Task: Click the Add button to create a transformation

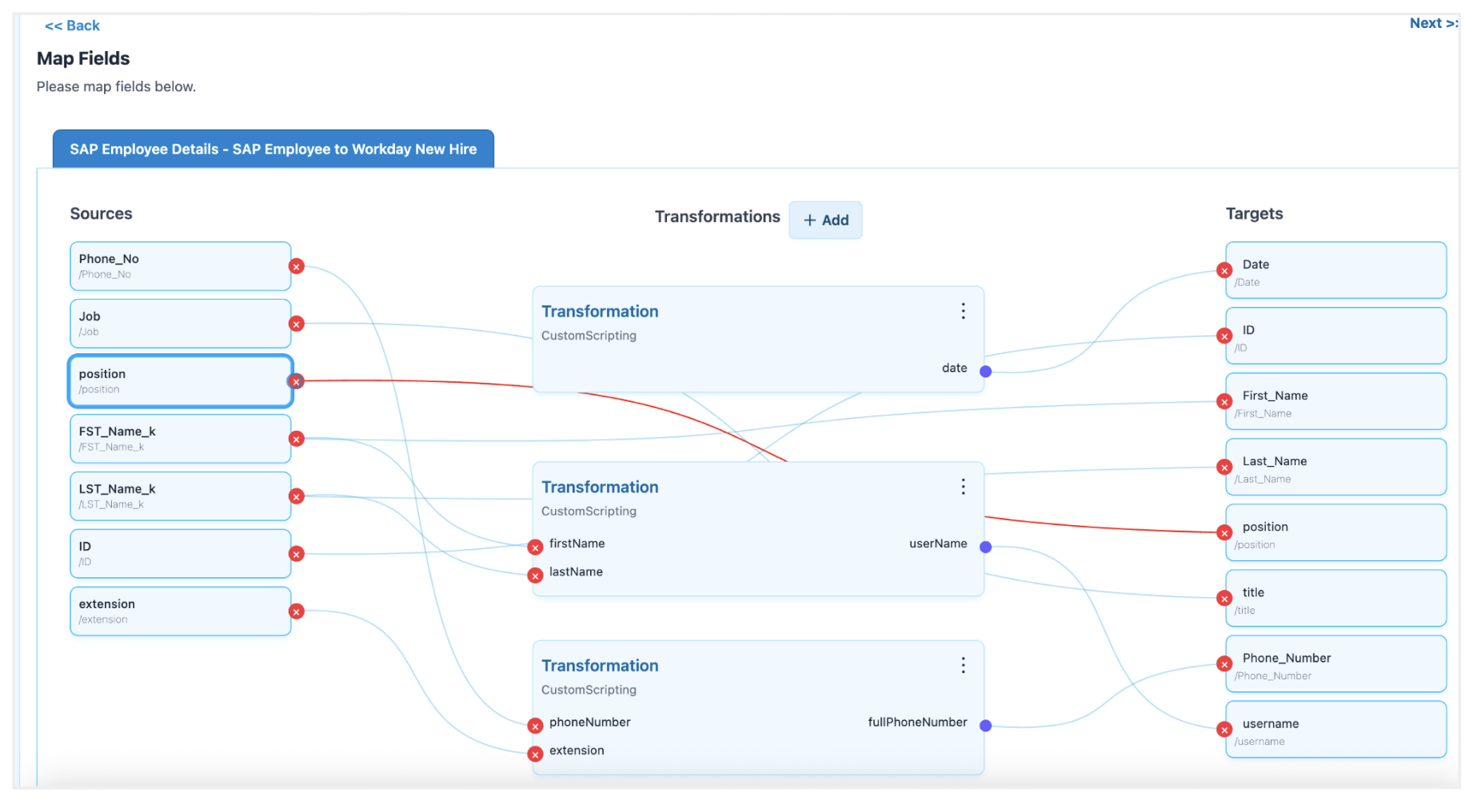Action: [x=825, y=220]
